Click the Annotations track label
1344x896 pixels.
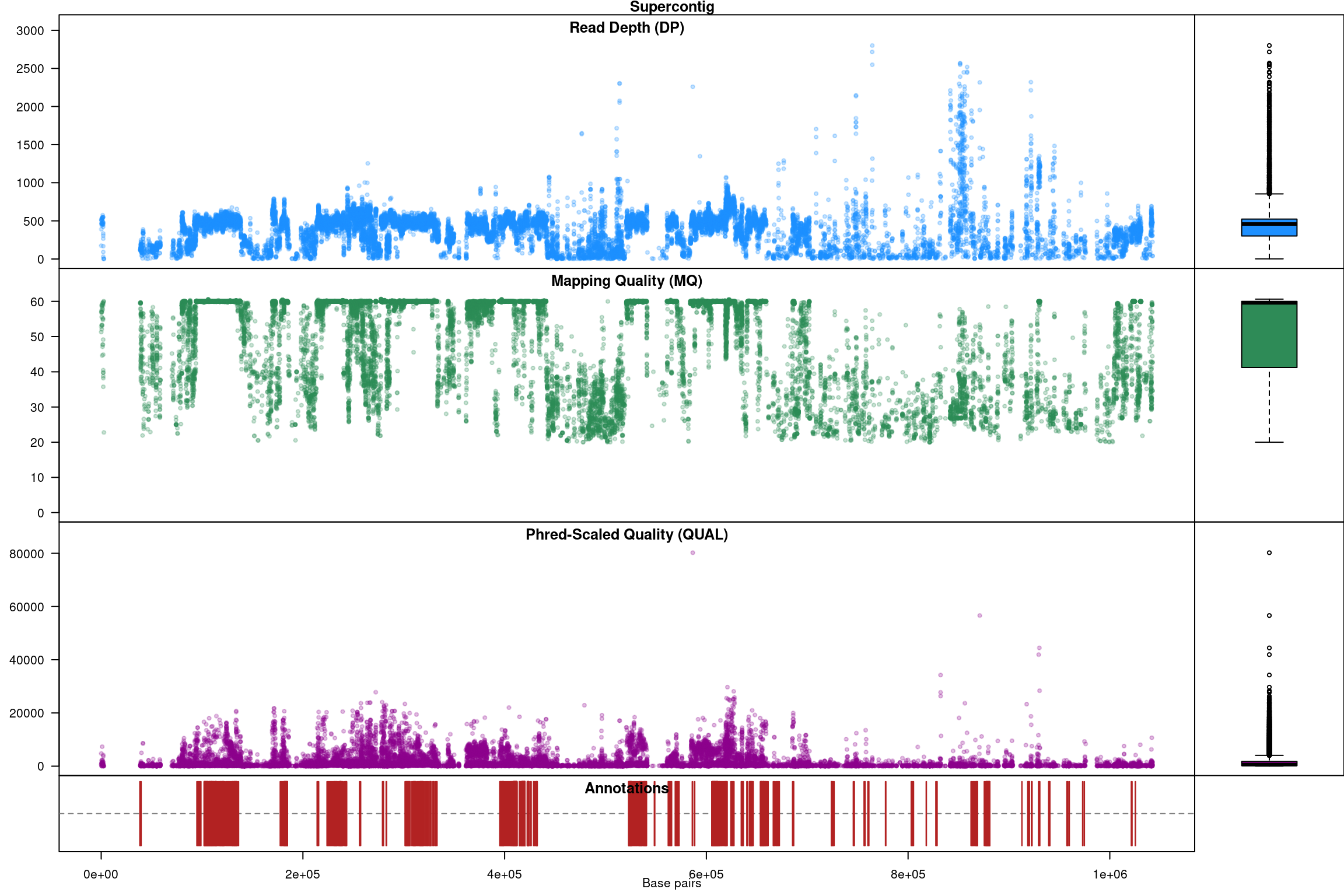(x=626, y=789)
